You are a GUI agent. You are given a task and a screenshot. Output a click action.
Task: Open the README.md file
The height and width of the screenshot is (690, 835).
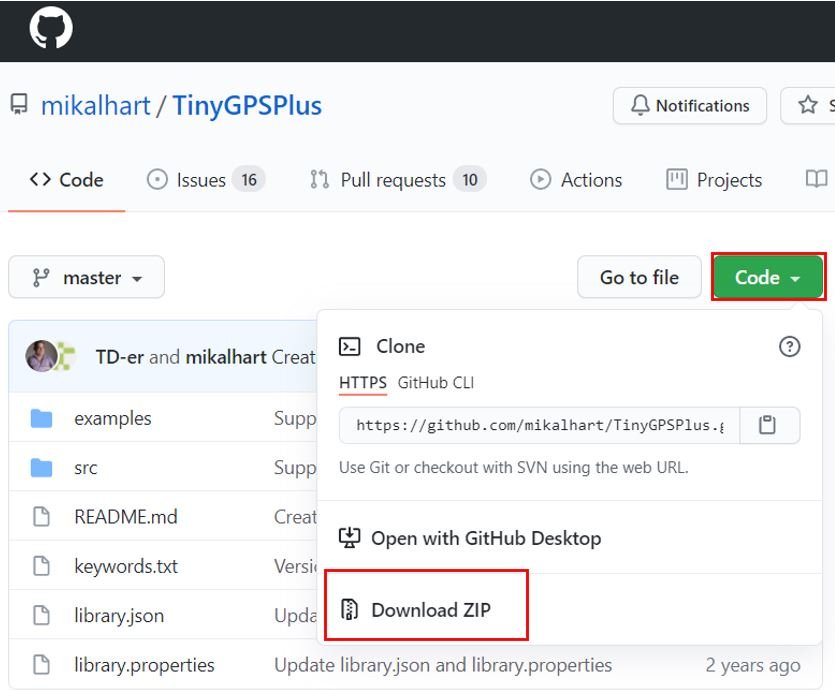(x=126, y=516)
